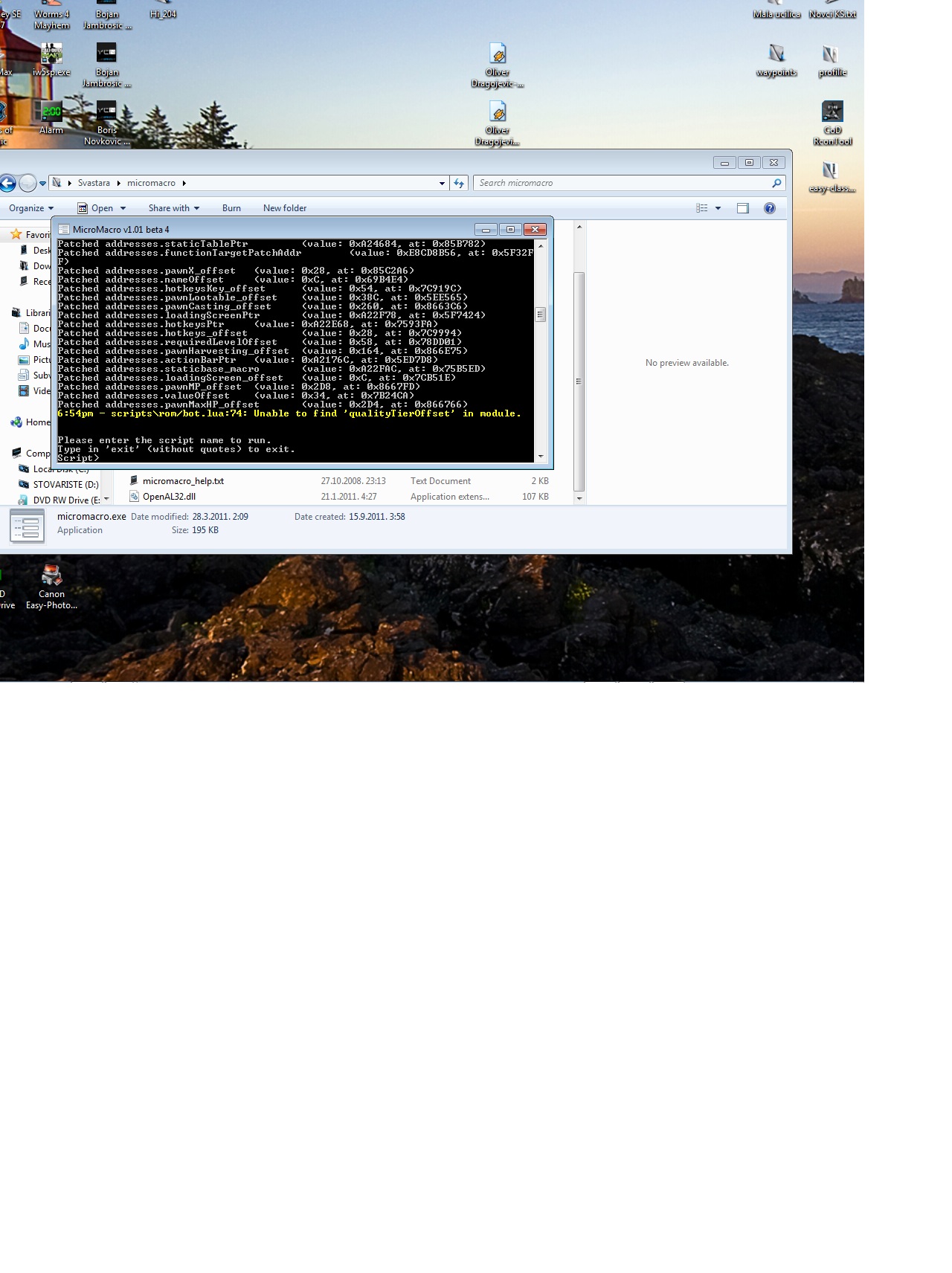
Task: Expand the Organize dropdown menu
Action: point(31,208)
